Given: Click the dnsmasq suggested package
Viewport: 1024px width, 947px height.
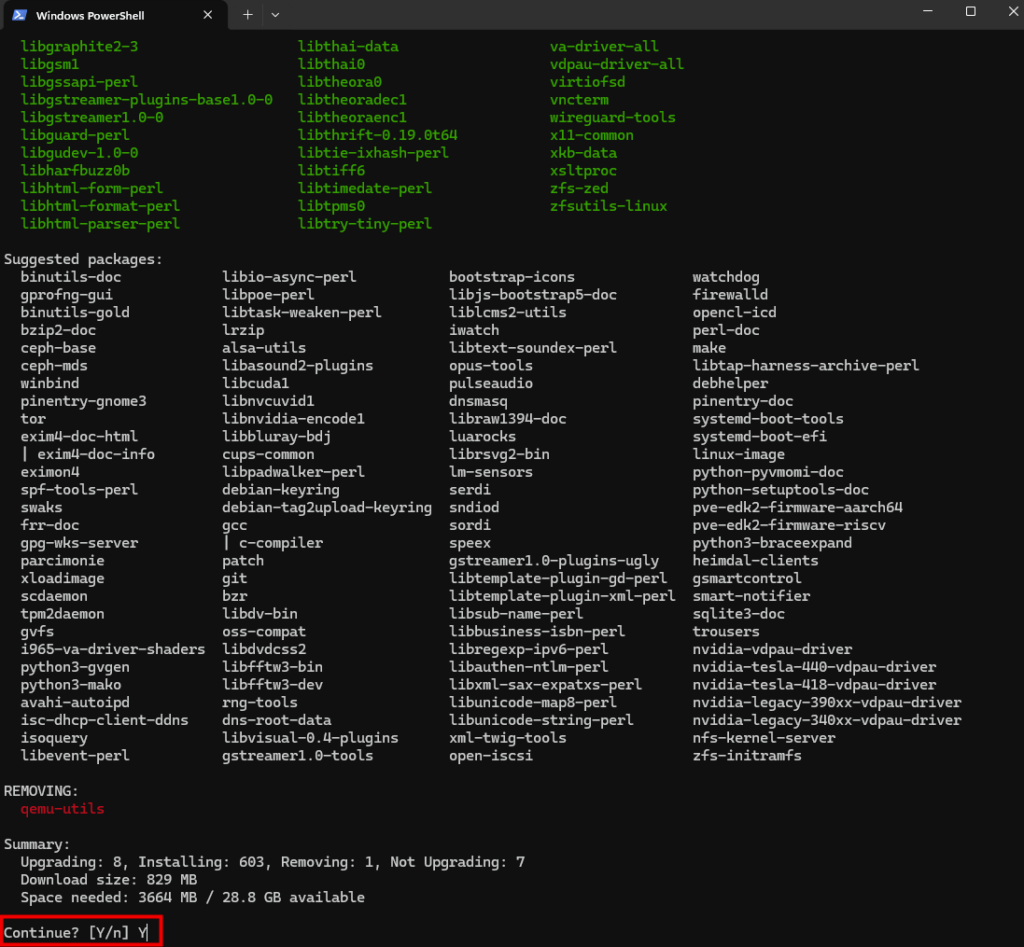Looking at the screenshot, I should point(478,401).
